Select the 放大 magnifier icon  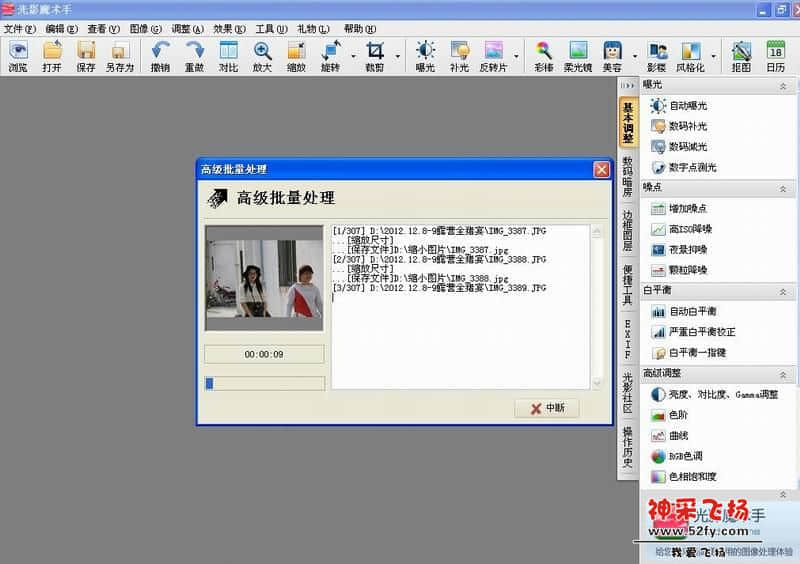[x=262, y=56]
